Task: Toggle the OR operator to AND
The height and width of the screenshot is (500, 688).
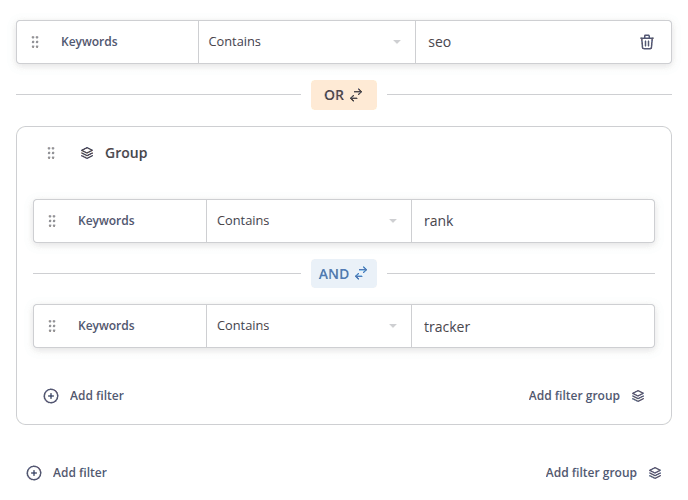Action: pyautogui.click(x=344, y=95)
